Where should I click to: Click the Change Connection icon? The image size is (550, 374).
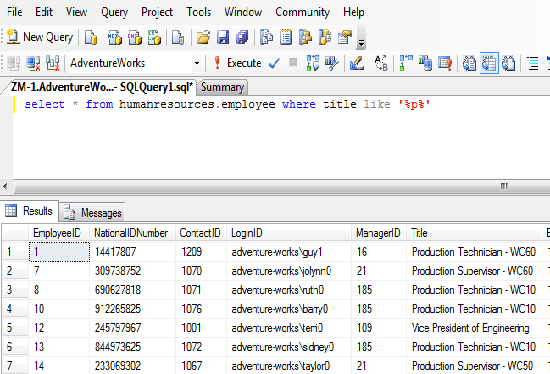[x=53, y=64]
